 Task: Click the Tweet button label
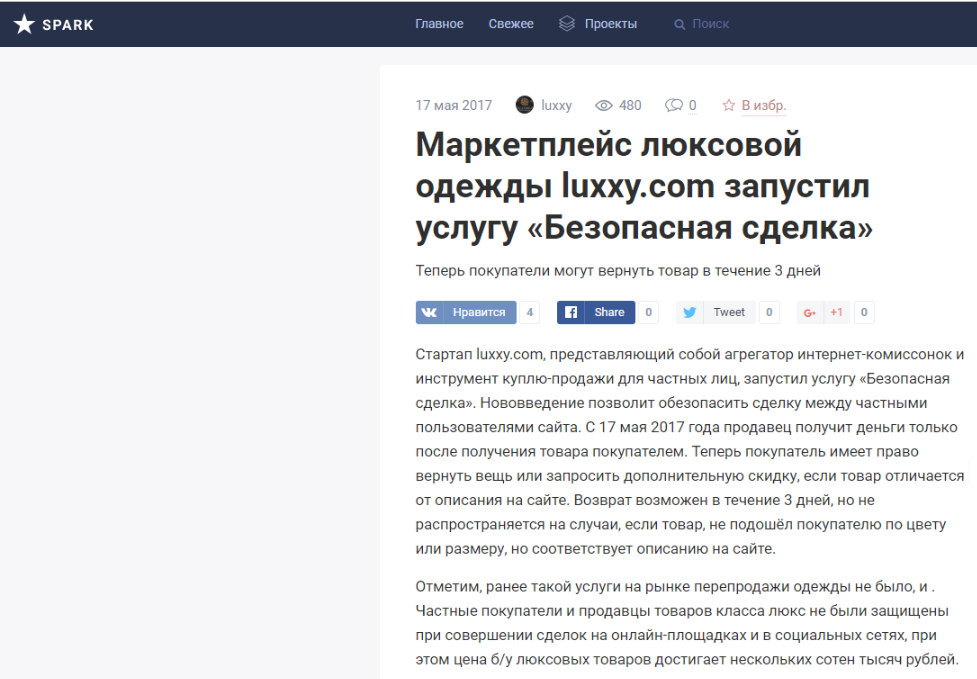pyautogui.click(x=729, y=312)
